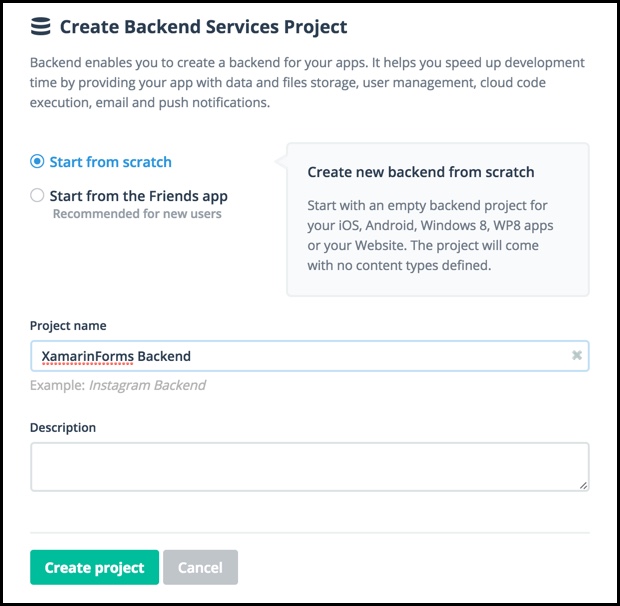Click the database stack icon beside the title
Image resolution: width=620 pixels, height=606 pixels.
pos(40,26)
